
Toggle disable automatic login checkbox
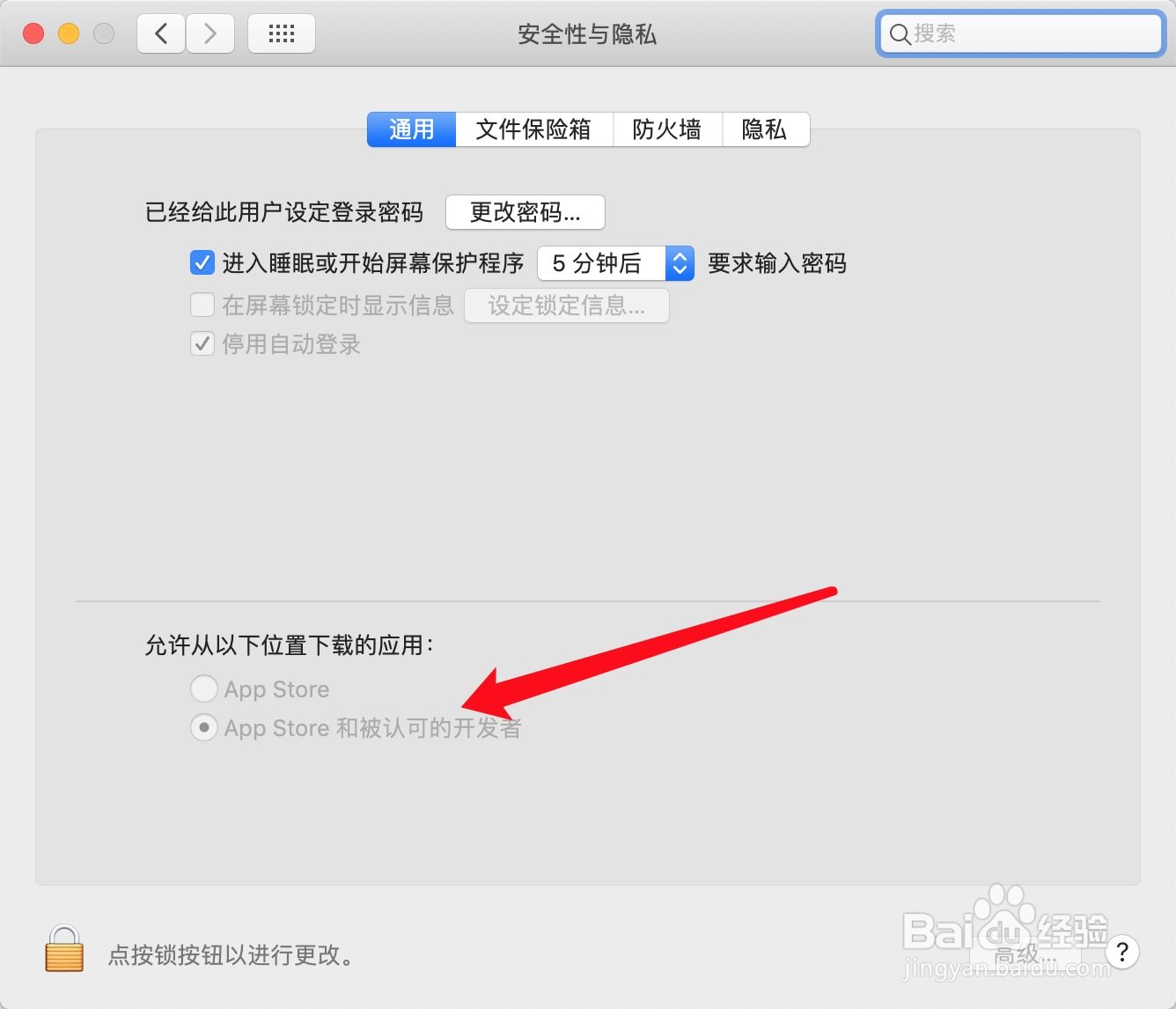[x=202, y=343]
